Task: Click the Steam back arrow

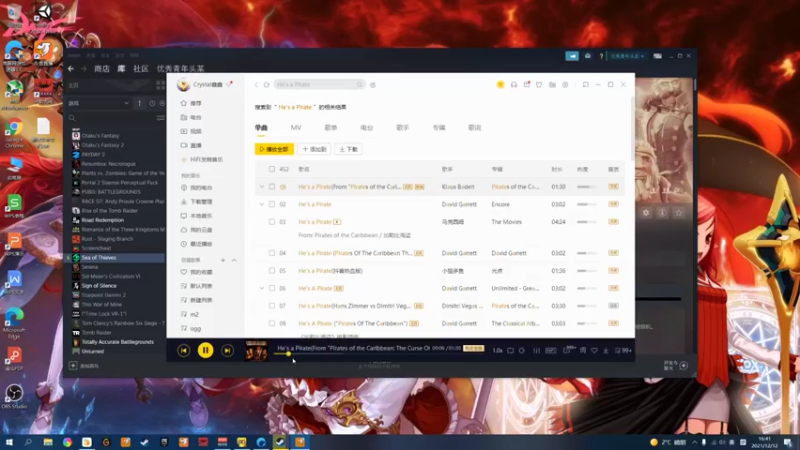Action: 71,68
